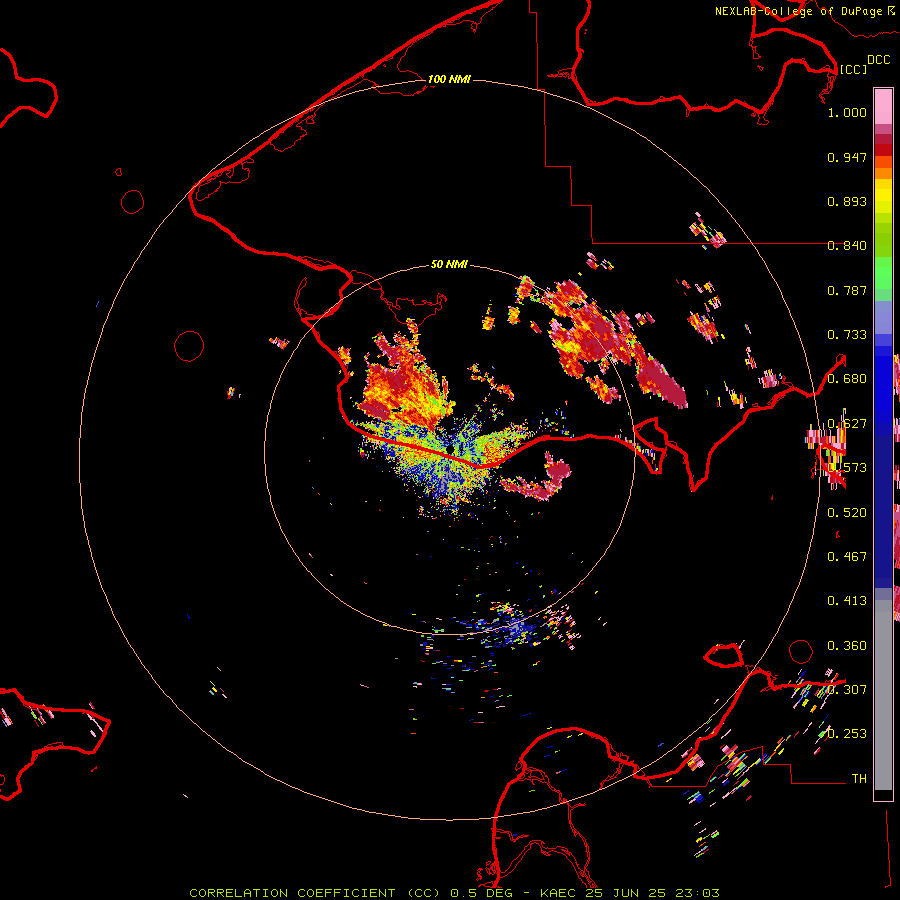The image size is (900, 900).
Task: Pick the orange segment of the color bar
Action: pyautogui.click(x=883, y=173)
